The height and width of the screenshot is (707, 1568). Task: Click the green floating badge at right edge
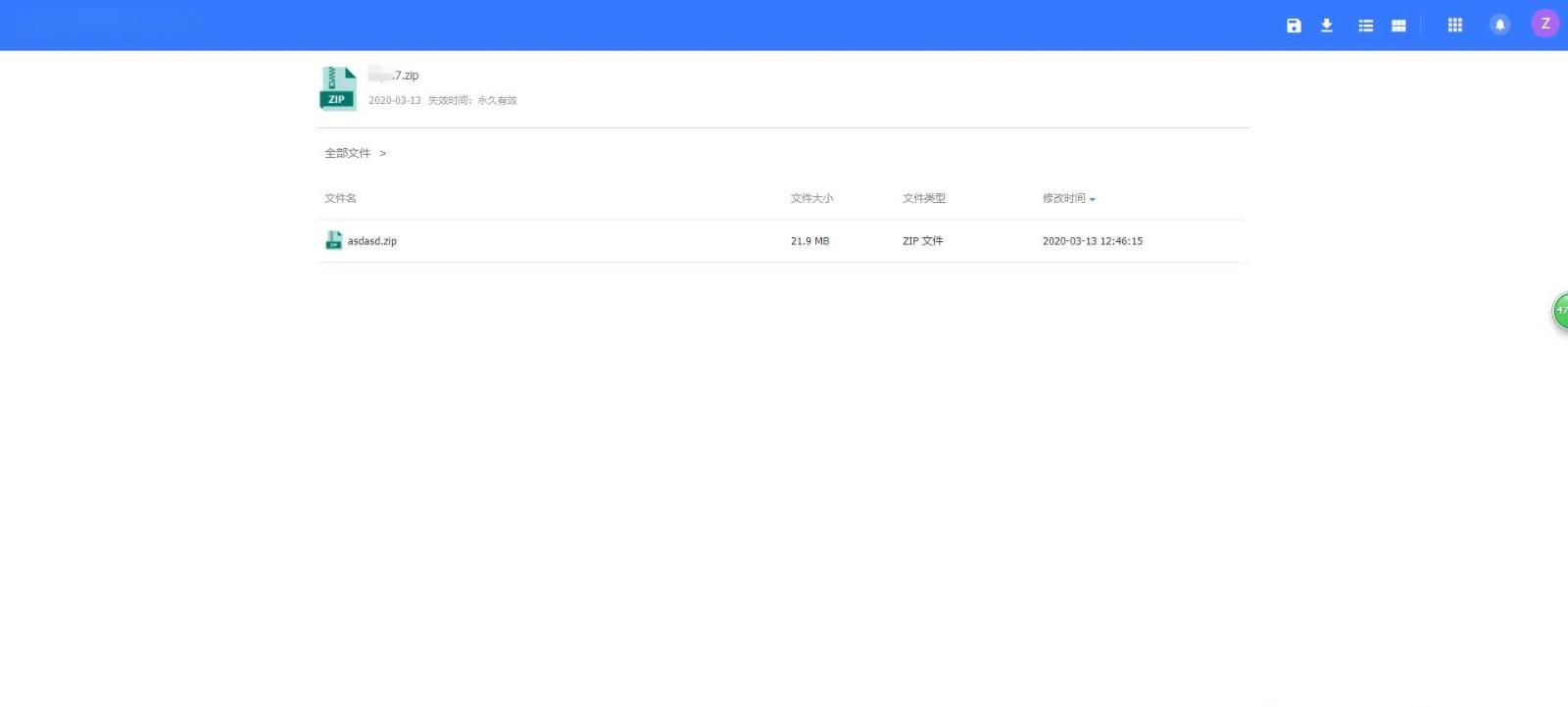pos(1560,311)
